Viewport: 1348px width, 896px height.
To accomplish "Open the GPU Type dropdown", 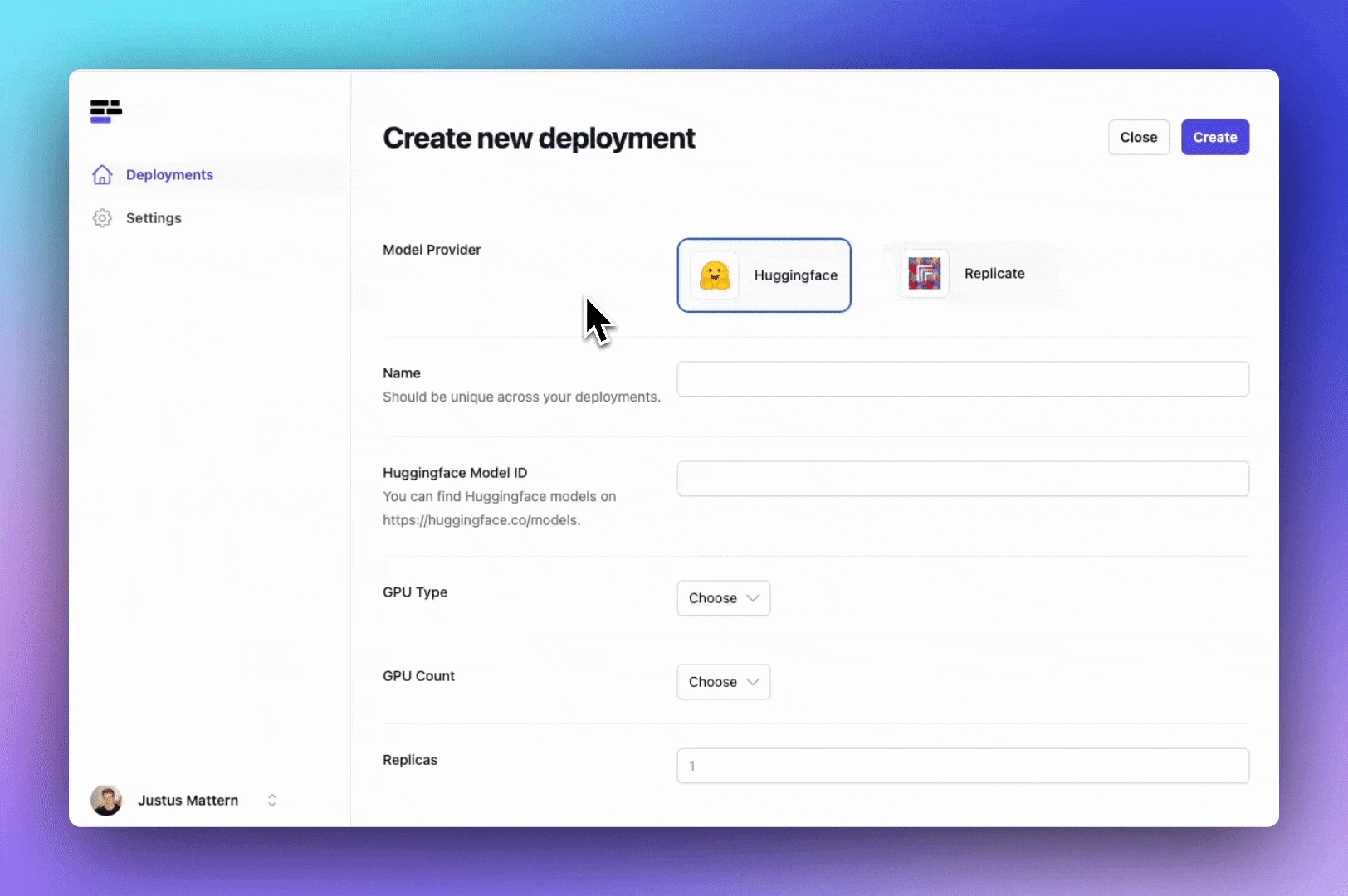I will 723,598.
